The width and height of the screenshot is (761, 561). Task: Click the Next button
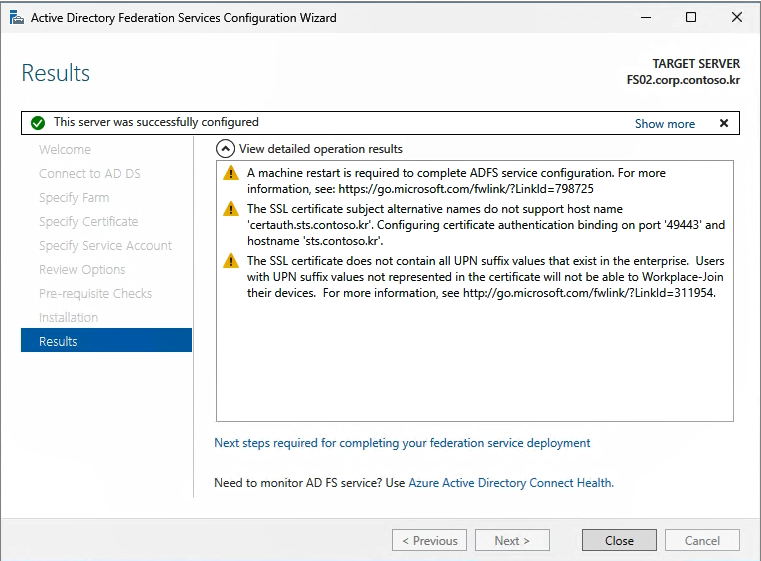512,540
